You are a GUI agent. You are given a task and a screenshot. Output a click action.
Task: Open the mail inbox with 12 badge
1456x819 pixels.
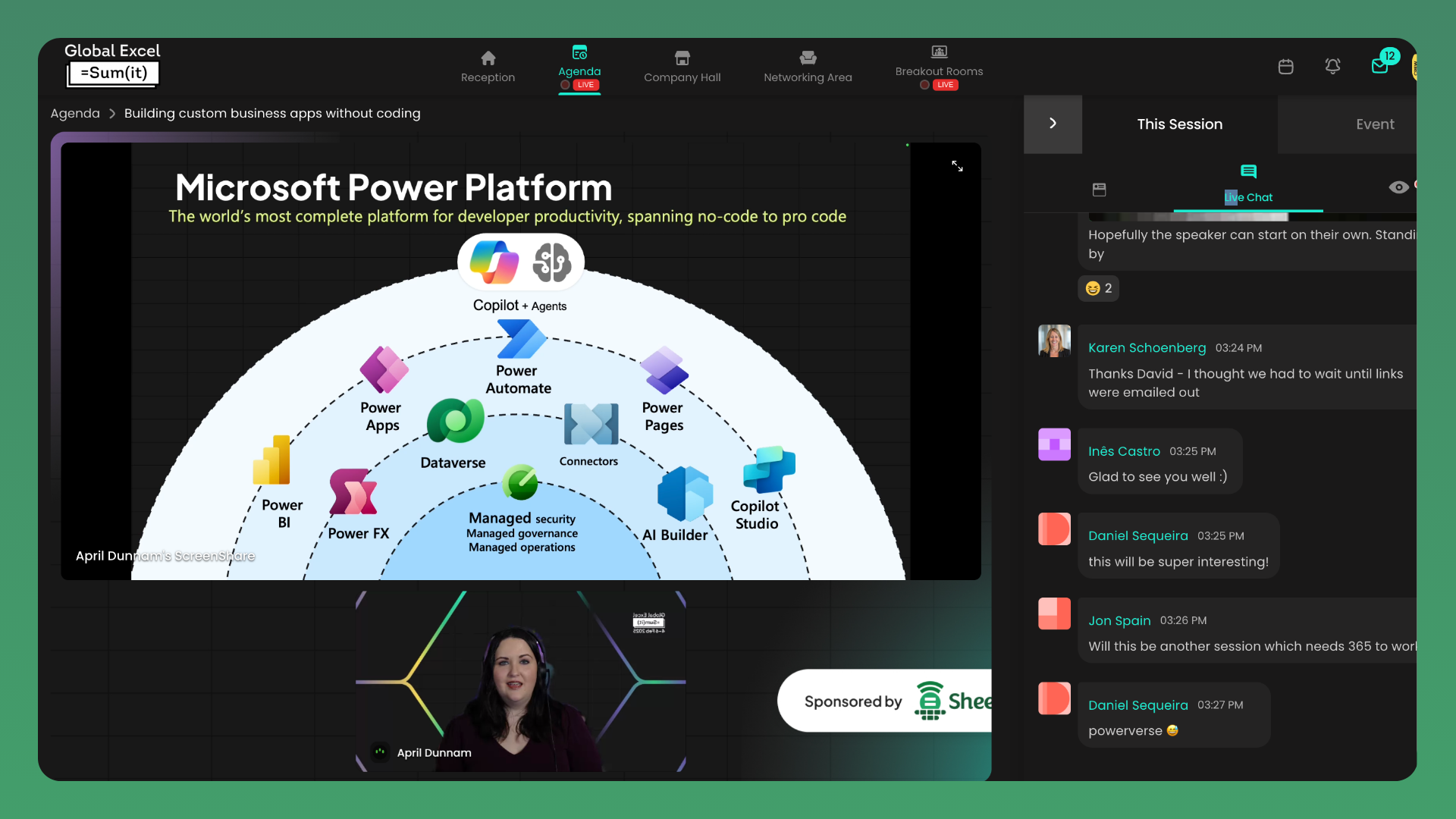pos(1380,66)
